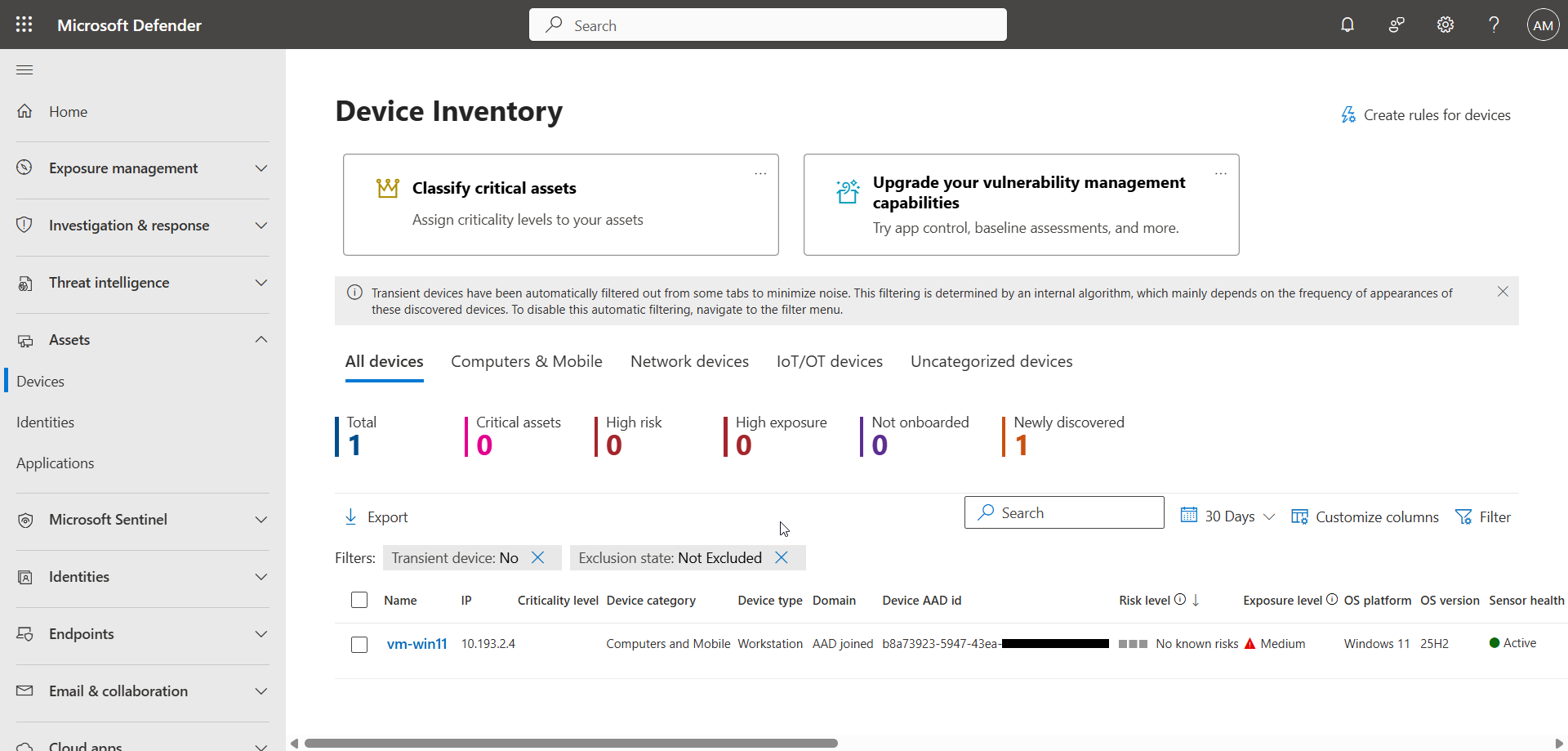
Task: Remove the Exclusion state filter
Action: (782, 557)
